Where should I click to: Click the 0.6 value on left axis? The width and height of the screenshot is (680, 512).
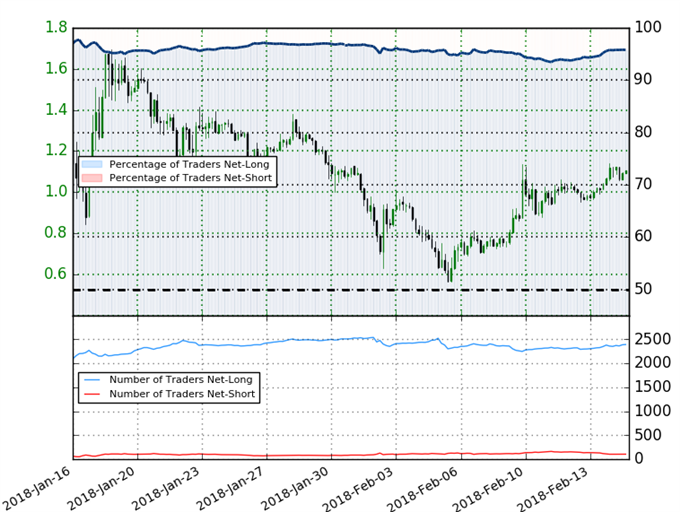56,274
